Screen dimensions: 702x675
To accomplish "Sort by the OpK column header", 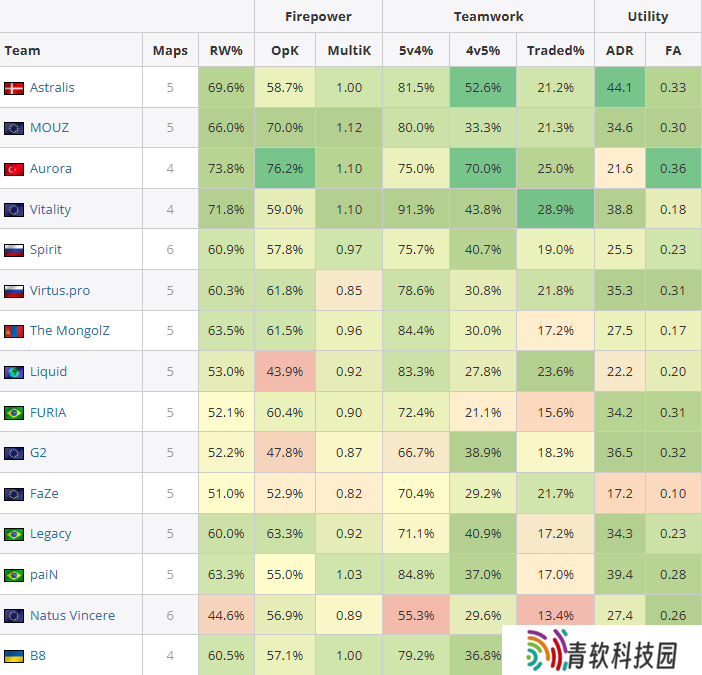I will [x=286, y=50].
